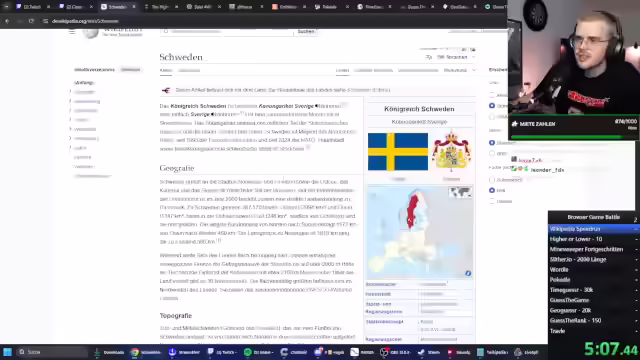Open the Werkzeuge tools dropdown

point(460,70)
